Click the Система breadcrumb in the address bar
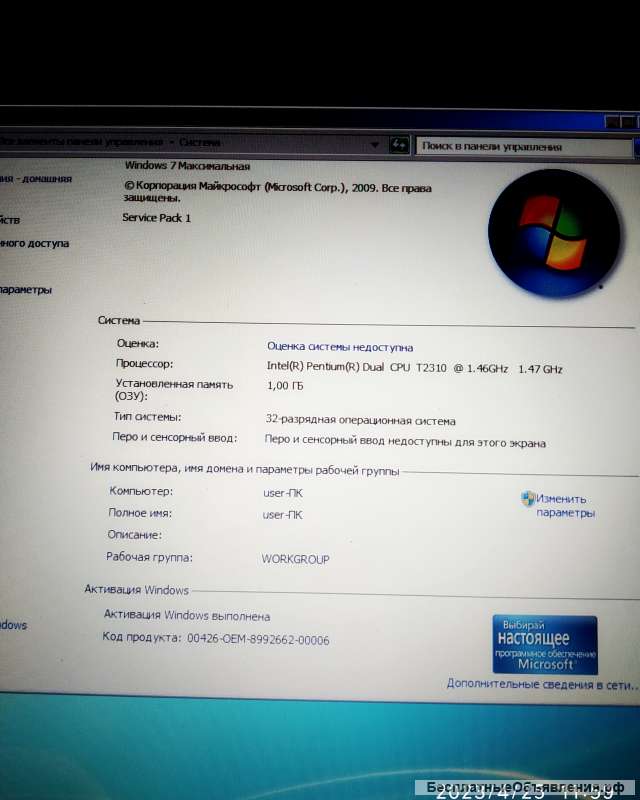 [x=200, y=142]
